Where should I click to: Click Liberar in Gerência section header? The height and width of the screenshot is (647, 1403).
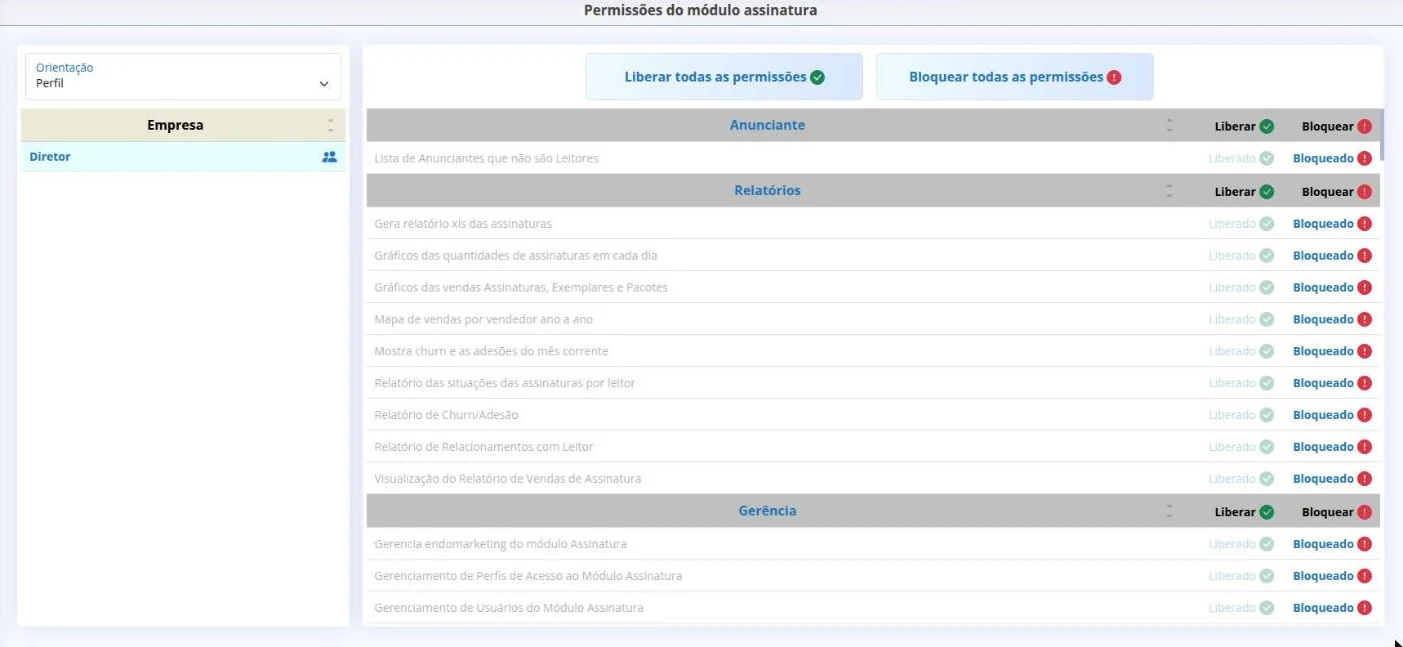[1244, 512]
